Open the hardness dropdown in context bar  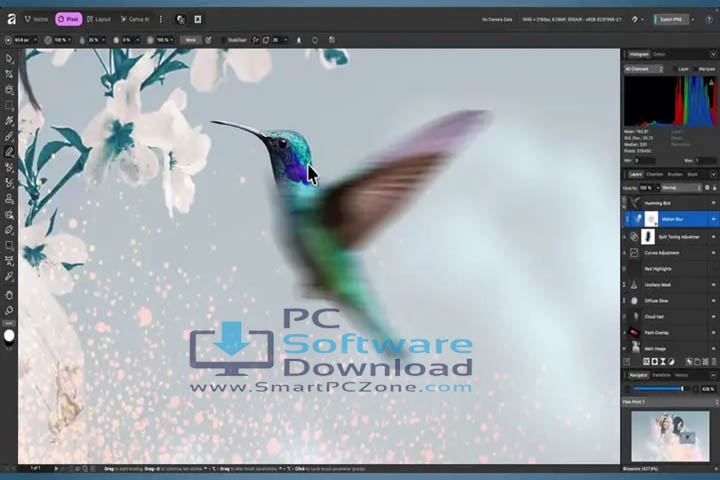click(x=137, y=40)
